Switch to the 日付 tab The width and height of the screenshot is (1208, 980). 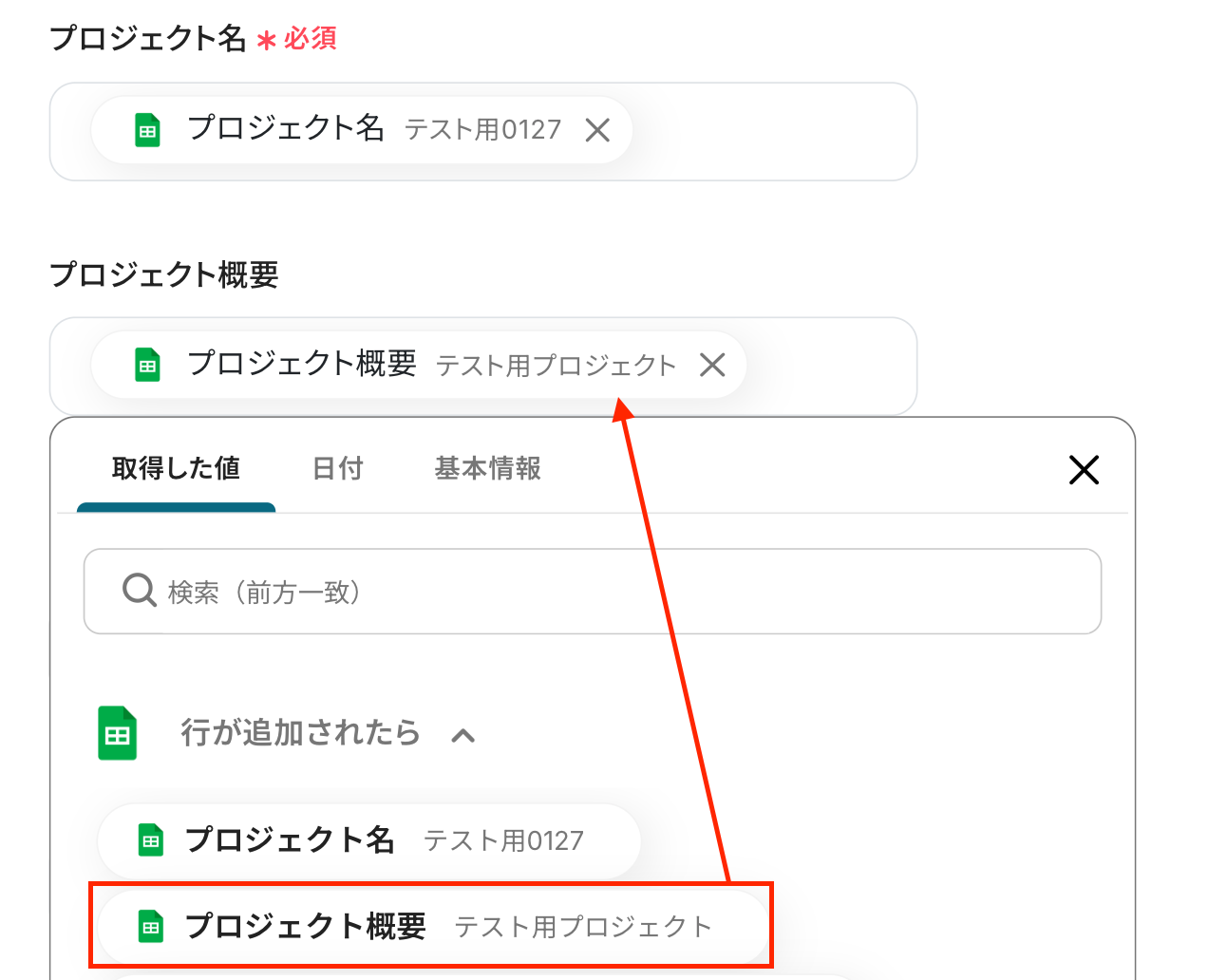338,468
